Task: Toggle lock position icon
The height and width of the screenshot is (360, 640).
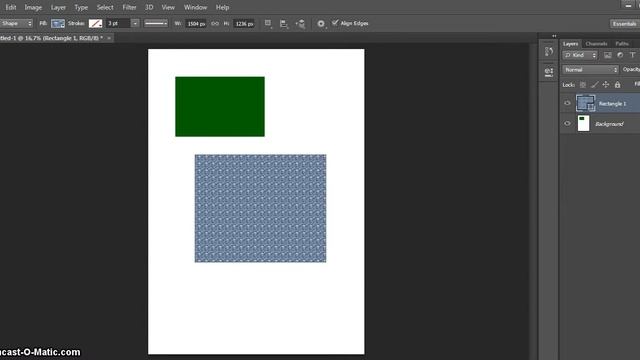Action: tap(606, 84)
